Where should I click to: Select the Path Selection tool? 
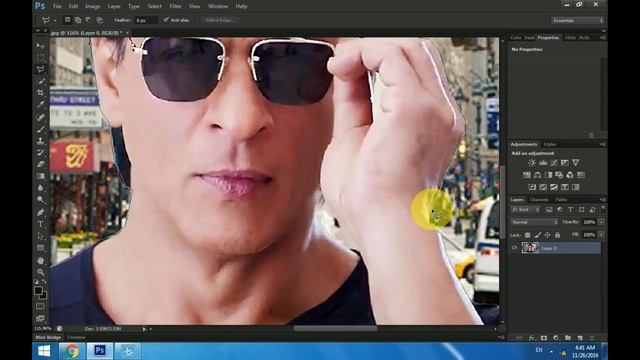tap(40, 236)
